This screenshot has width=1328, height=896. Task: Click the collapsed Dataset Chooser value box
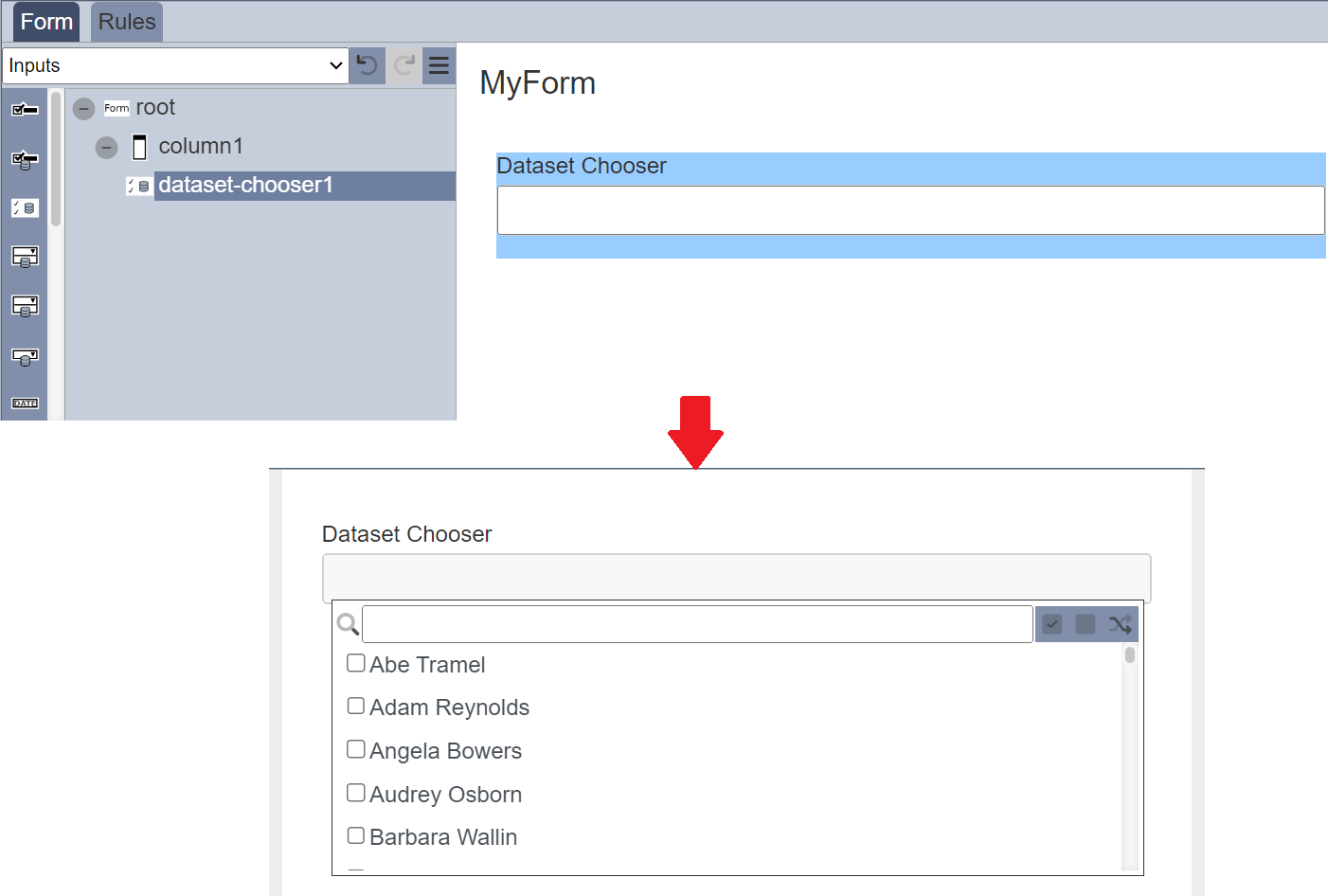point(737,578)
